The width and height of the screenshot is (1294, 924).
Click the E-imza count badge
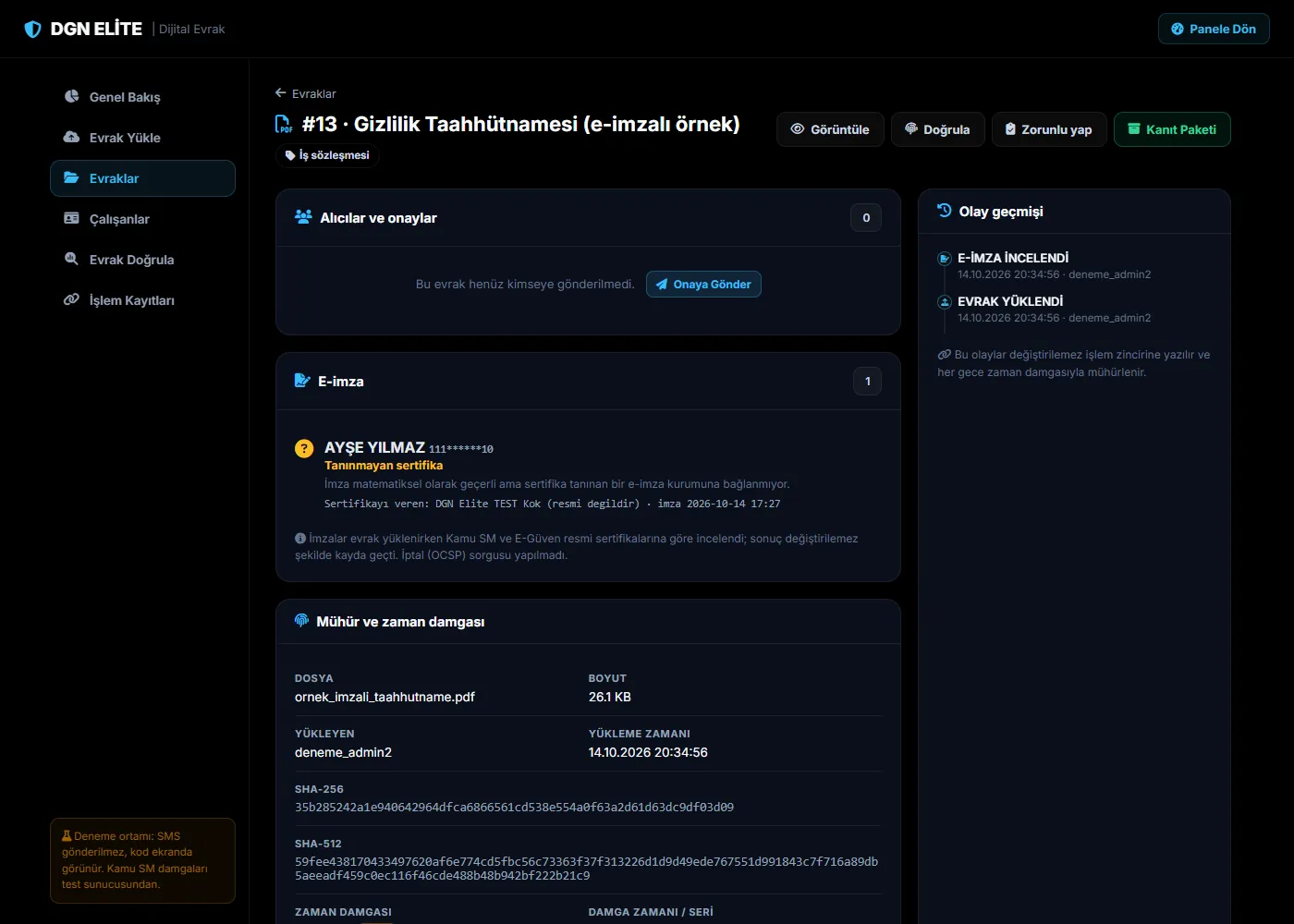click(867, 382)
